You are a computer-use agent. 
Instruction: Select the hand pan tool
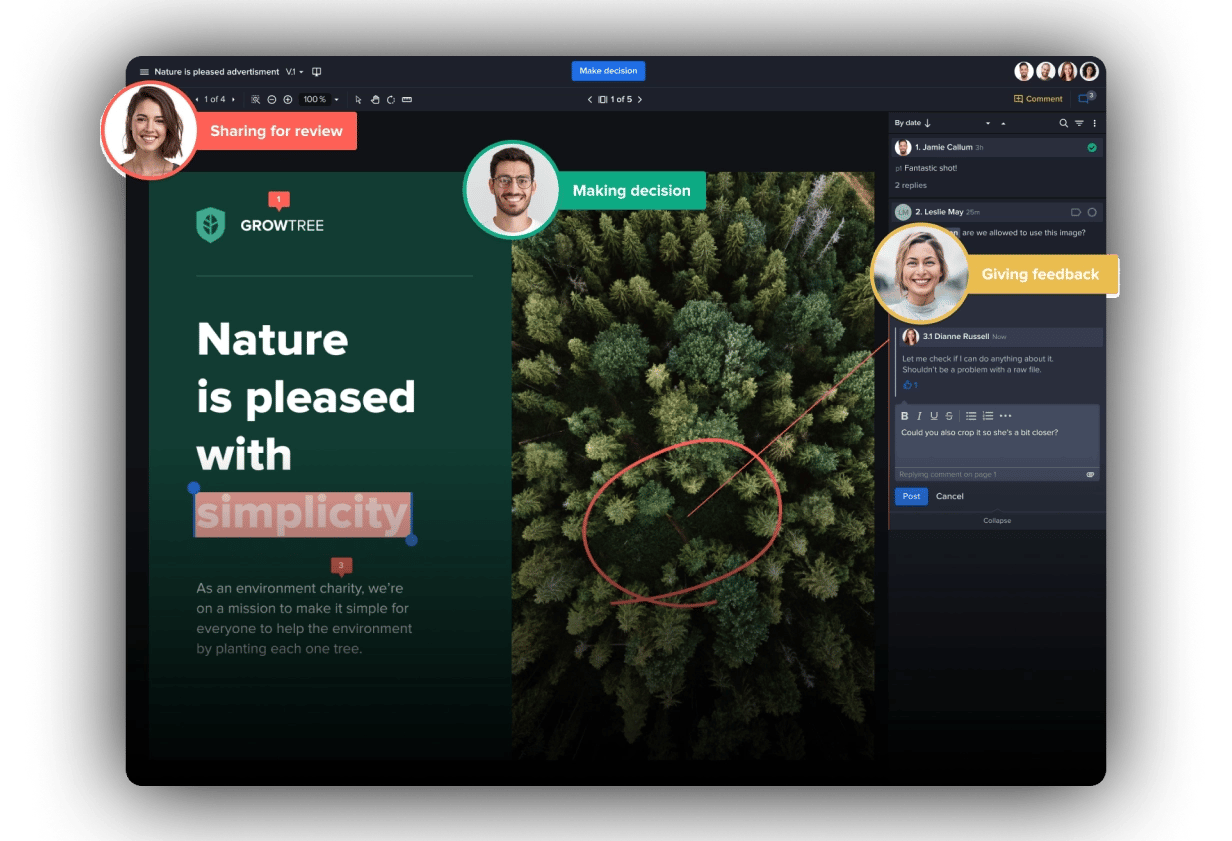[375, 100]
